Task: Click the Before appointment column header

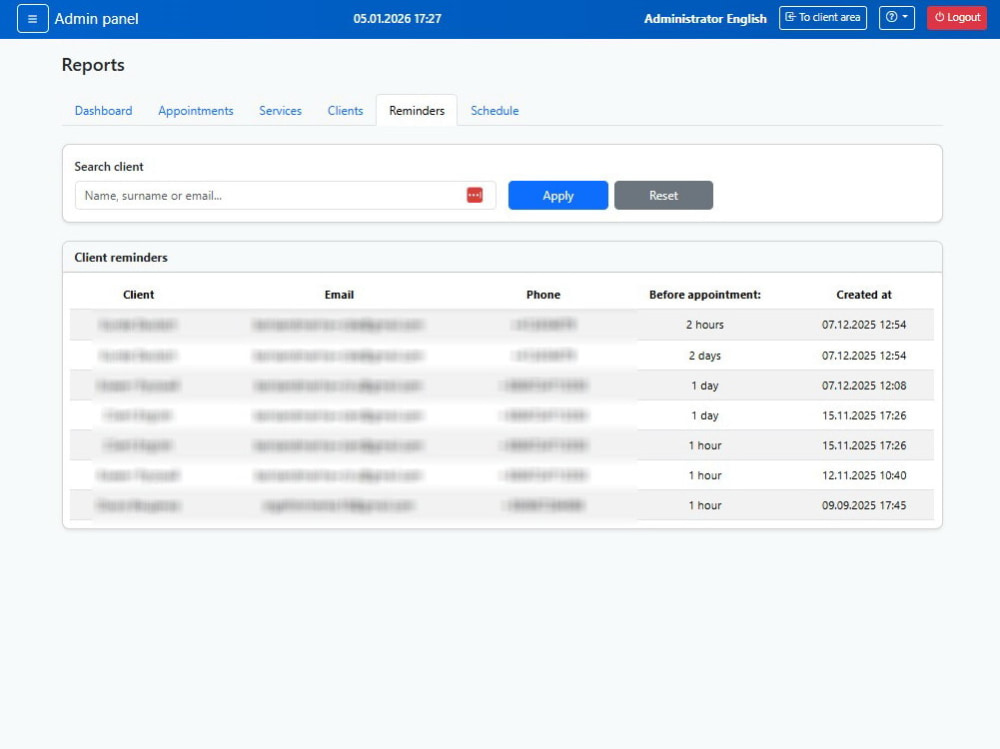Action: pos(705,295)
